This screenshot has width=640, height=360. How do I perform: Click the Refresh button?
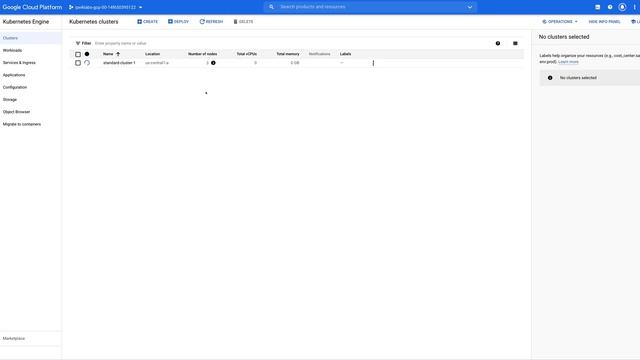tap(211, 22)
